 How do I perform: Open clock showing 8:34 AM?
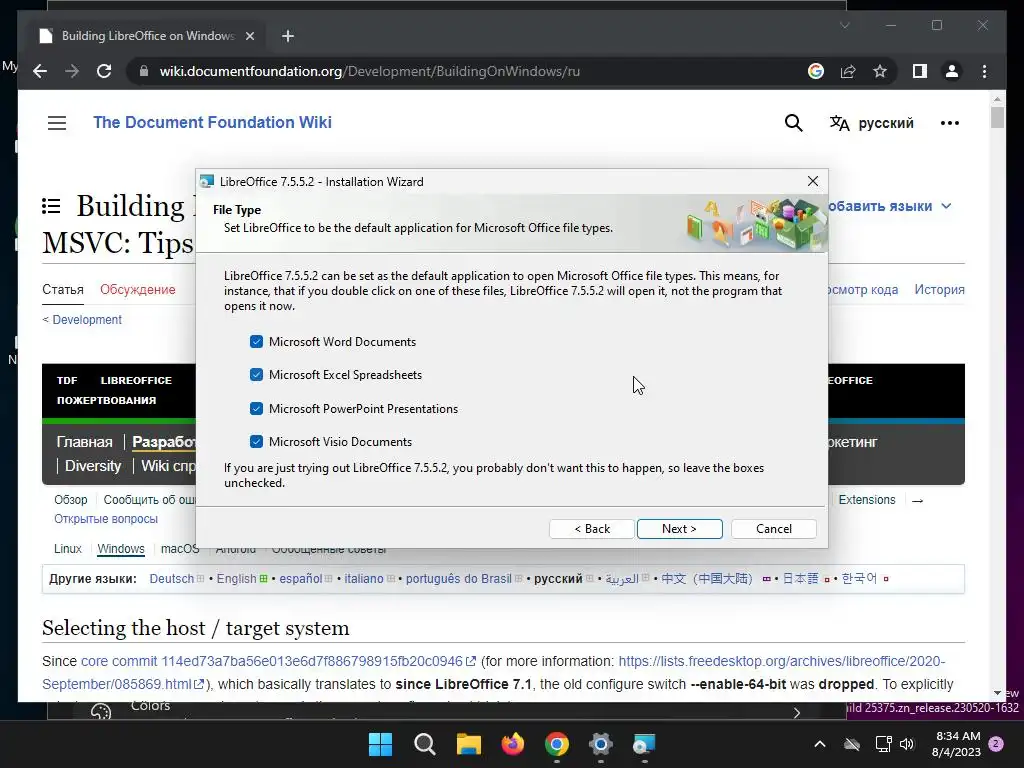click(x=957, y=744)
